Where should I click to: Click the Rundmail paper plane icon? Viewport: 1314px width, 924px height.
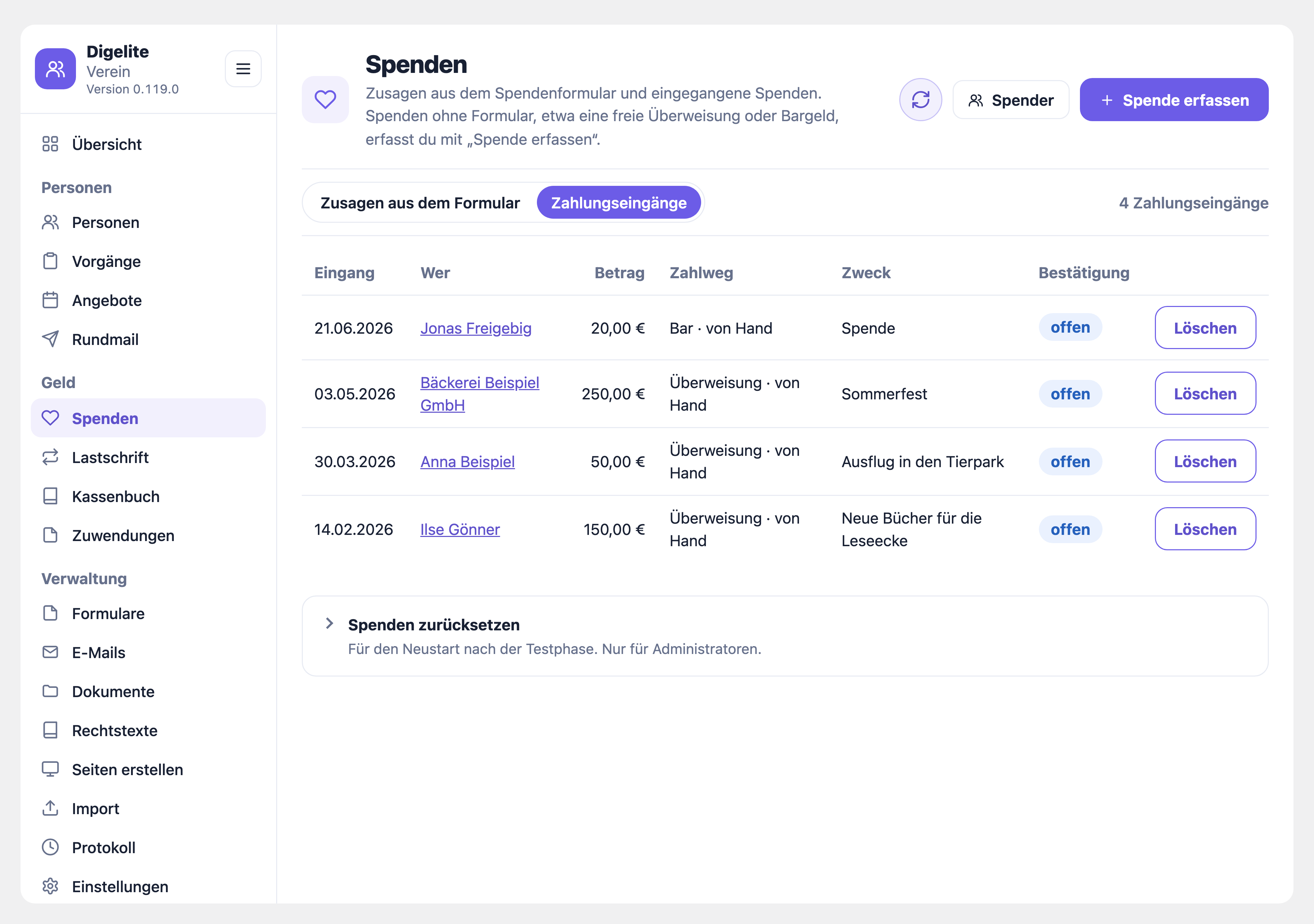coord(50,339)
